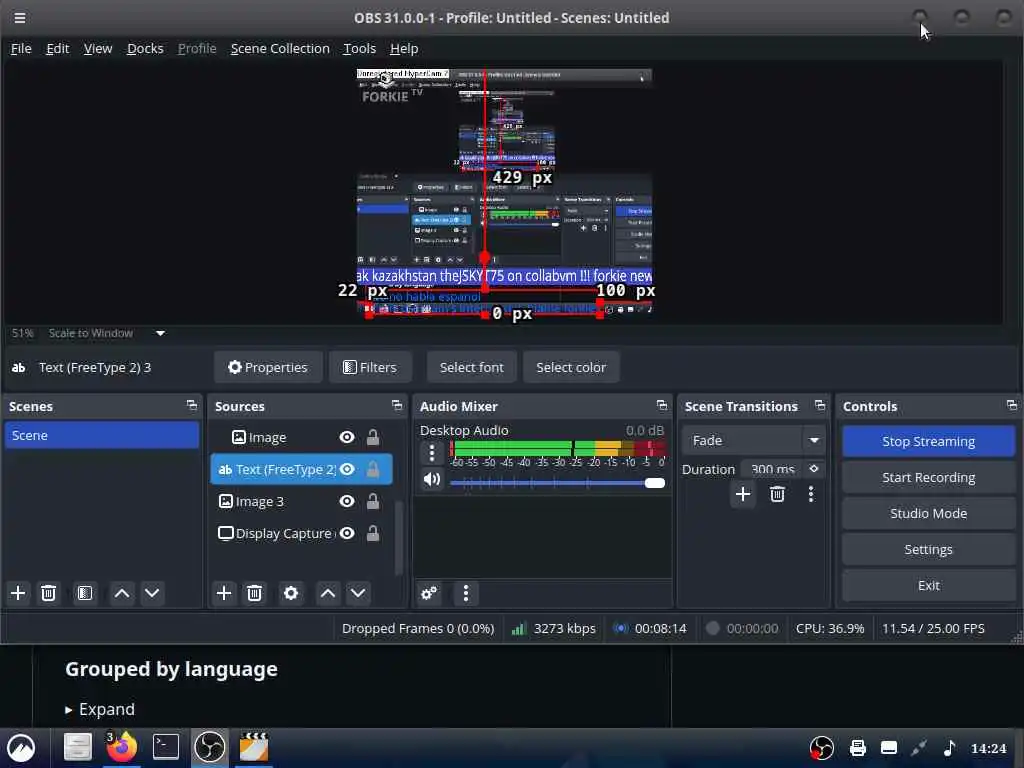Open the application launcher menu
Image resolution: width=1024 pixels, height=768 pixels.
(x=21, y=748)
